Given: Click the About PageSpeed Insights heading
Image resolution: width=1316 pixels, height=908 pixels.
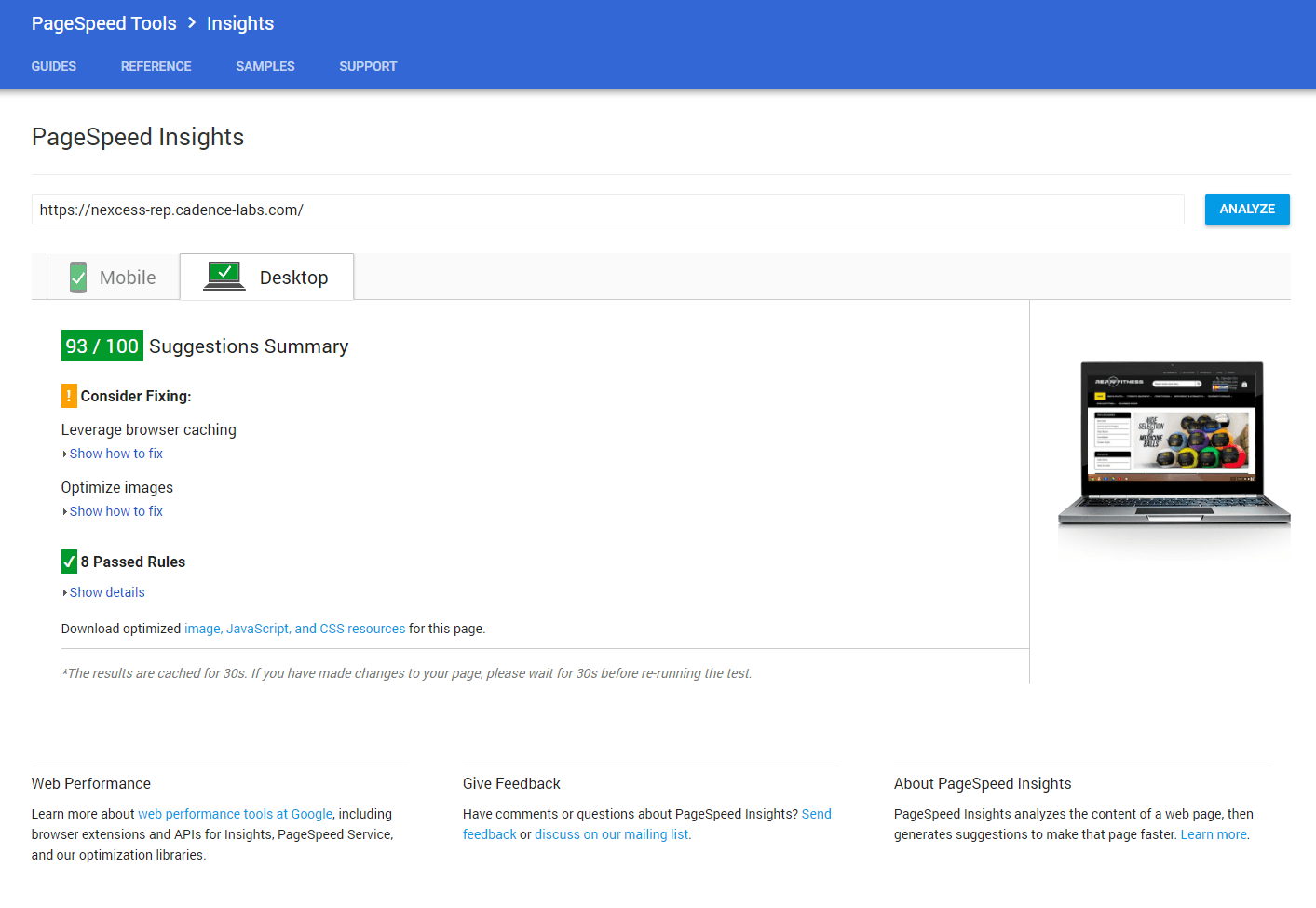Looking at the screenshot, I should point(983,783).
